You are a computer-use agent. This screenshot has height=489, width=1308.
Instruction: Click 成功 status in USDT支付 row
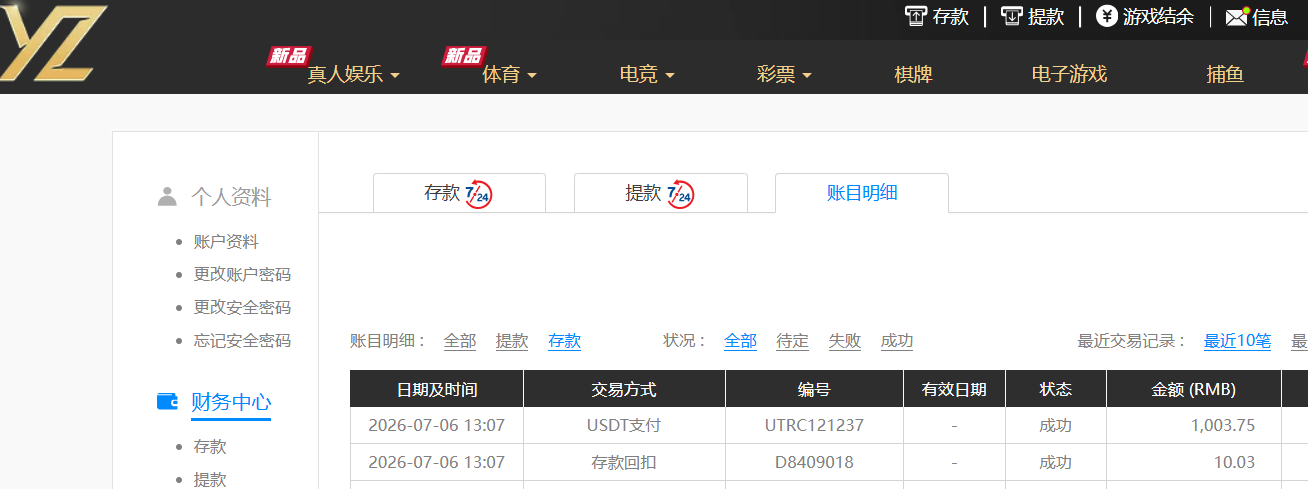click(1055, 425)
